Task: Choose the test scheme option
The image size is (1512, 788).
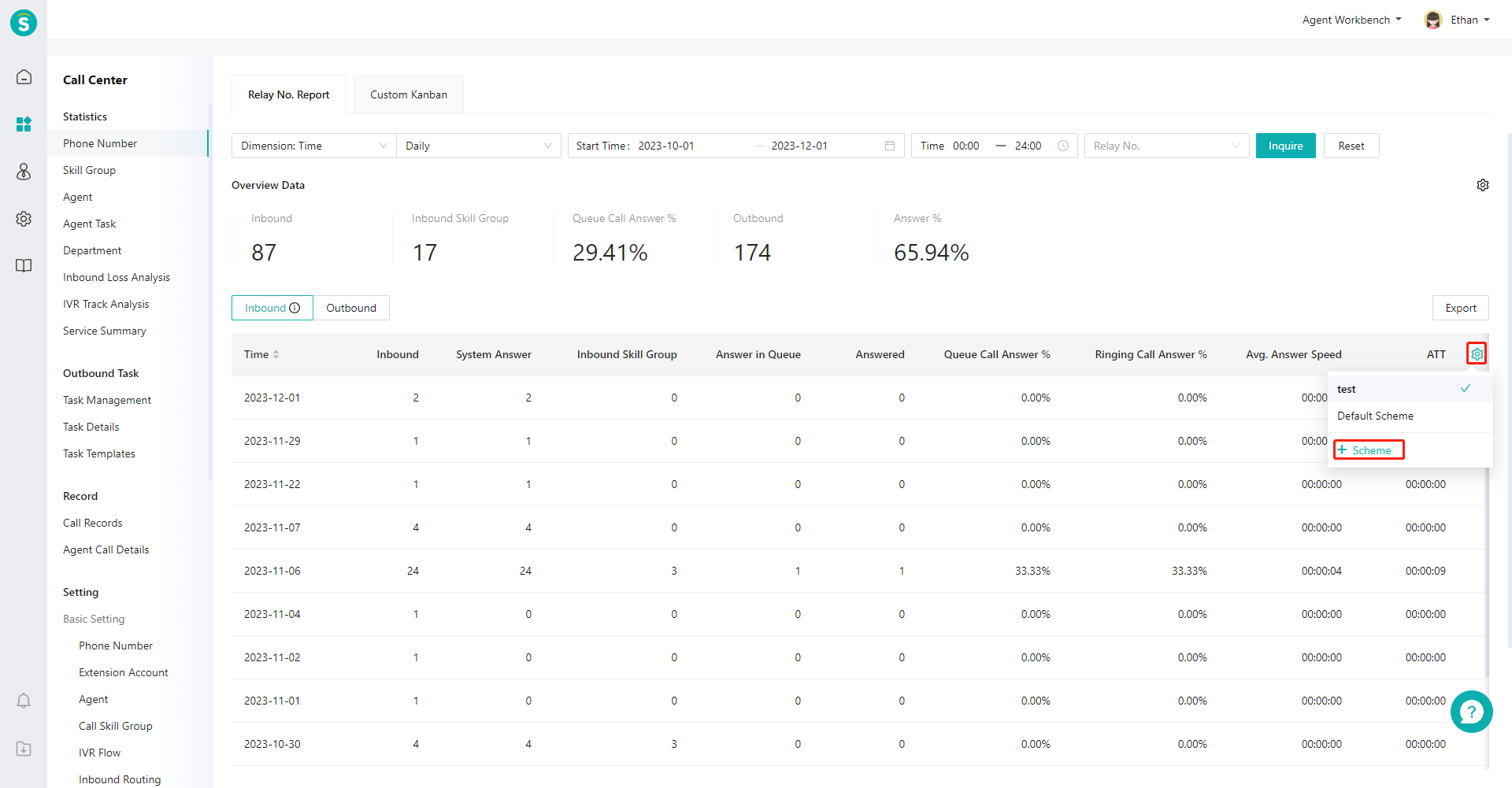Action: [x=1410, y=389]
